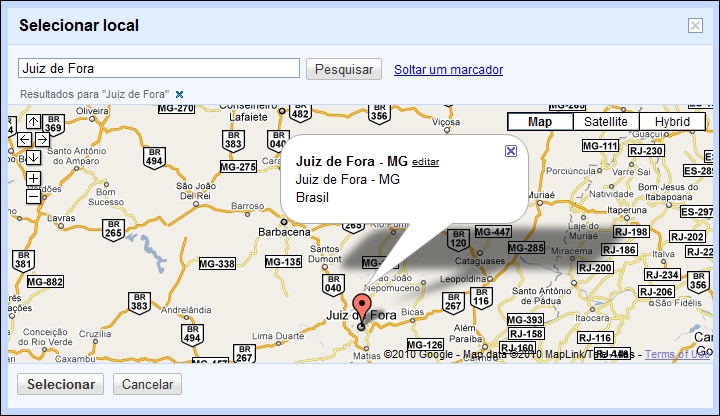
Task: Switch to Map view
Action: click(540, 122)
